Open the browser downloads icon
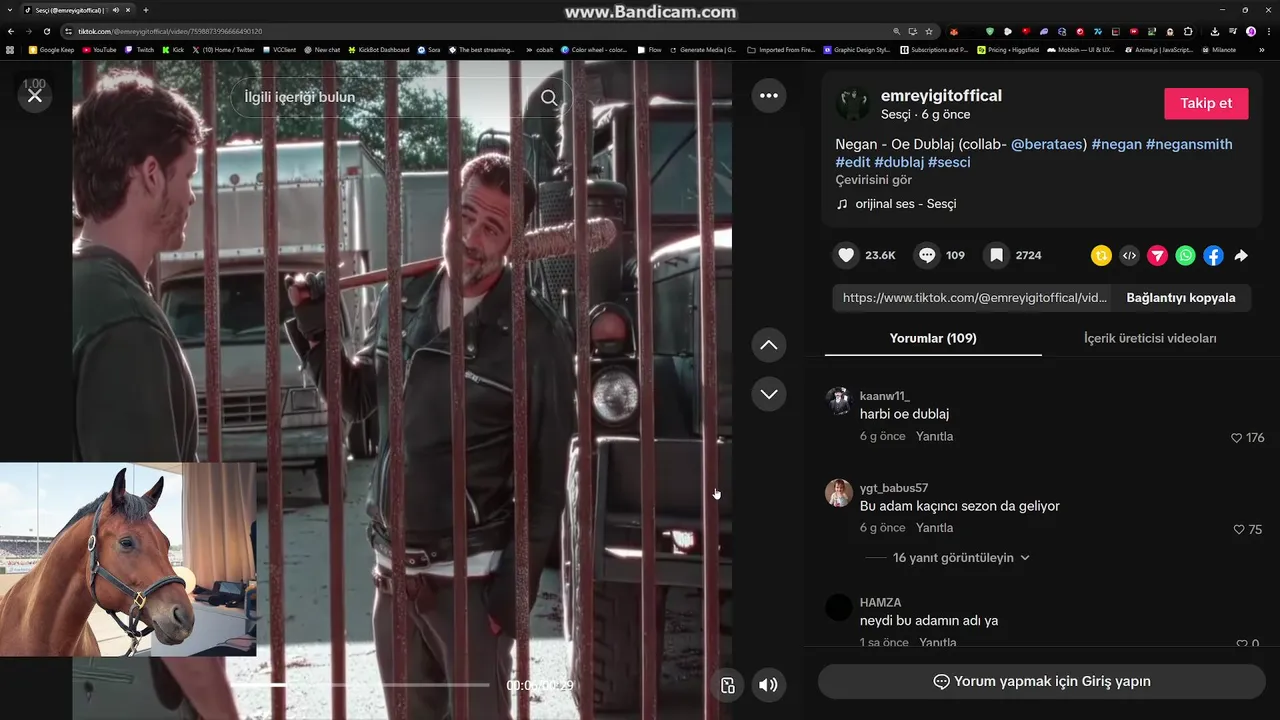 (1214, 31)
